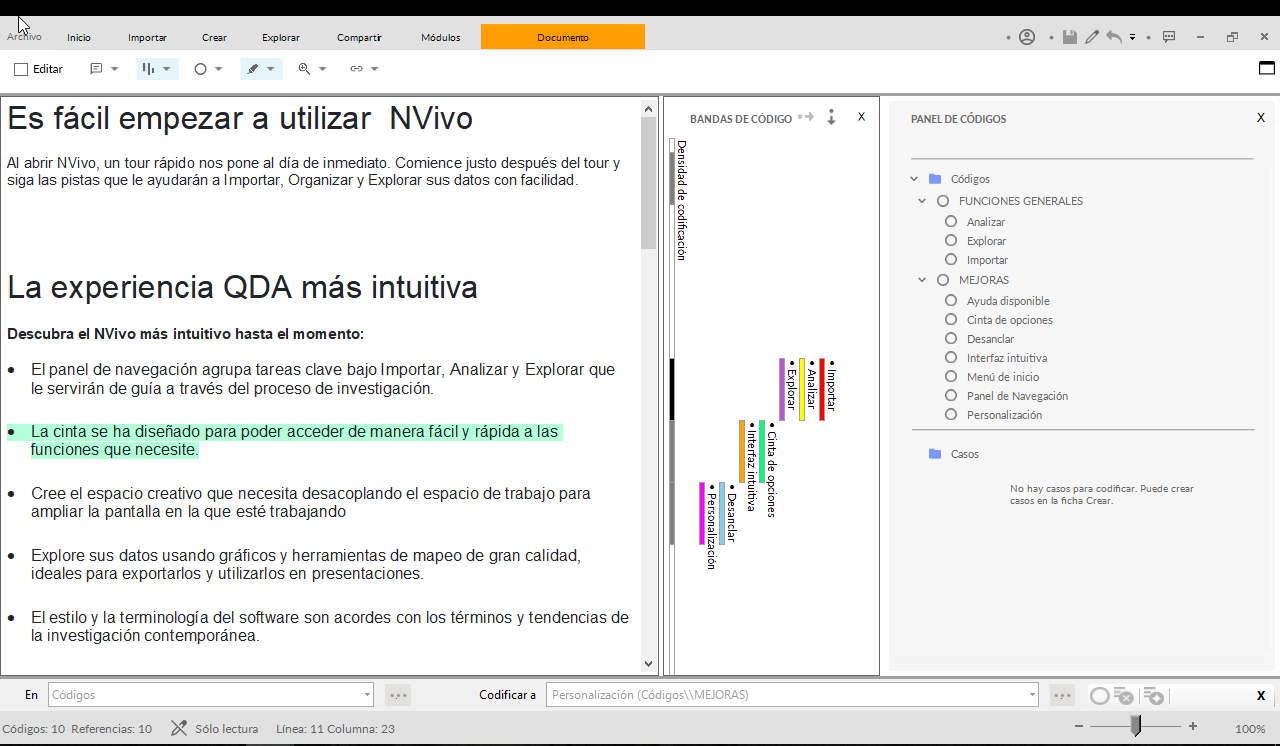
Task: Click the zoom magnifier icon
Action: pyautogui.click(x=304, y=69)
